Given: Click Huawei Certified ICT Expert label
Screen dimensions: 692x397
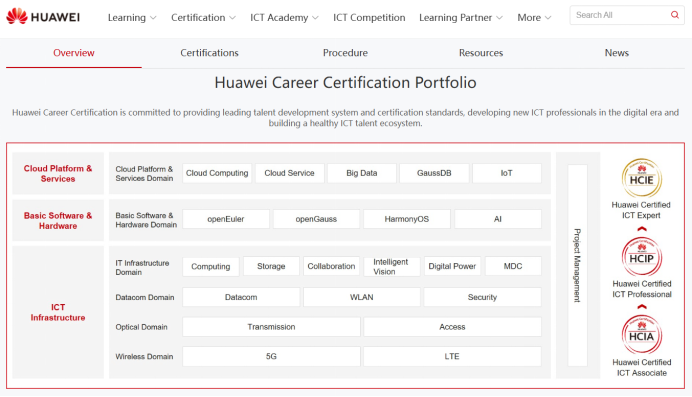Looking at the screenshot, I should pyautogui.click(x=641, y=210).
